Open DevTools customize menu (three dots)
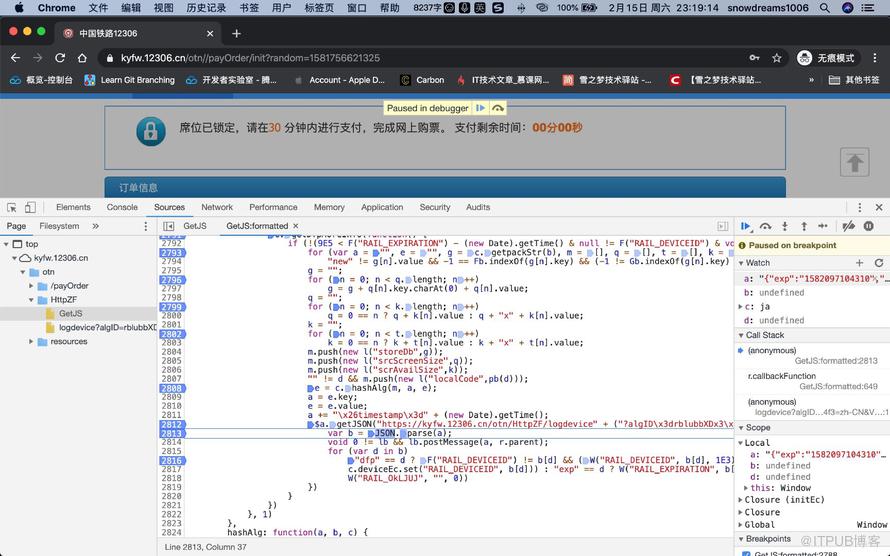Image resolution: width=890 pixels, height=556 pixels. tap(859, 208)
